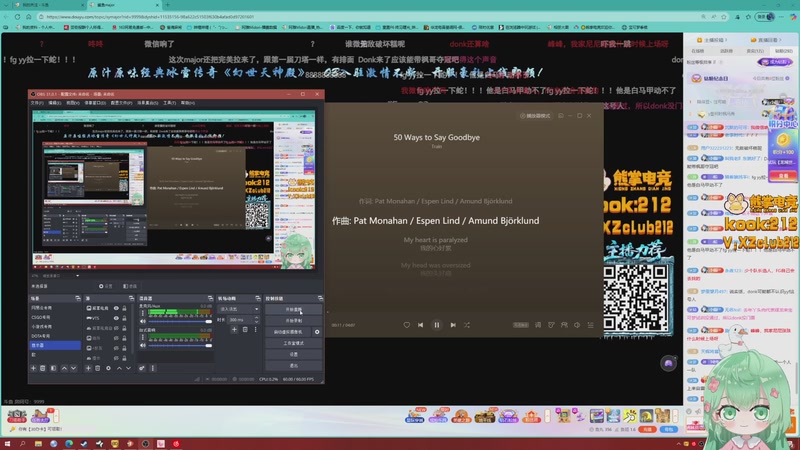This screenshot has height=450, width=800.
Task: Click Start Recording button in OBS Controls
Action: click(x=293, y=320)
